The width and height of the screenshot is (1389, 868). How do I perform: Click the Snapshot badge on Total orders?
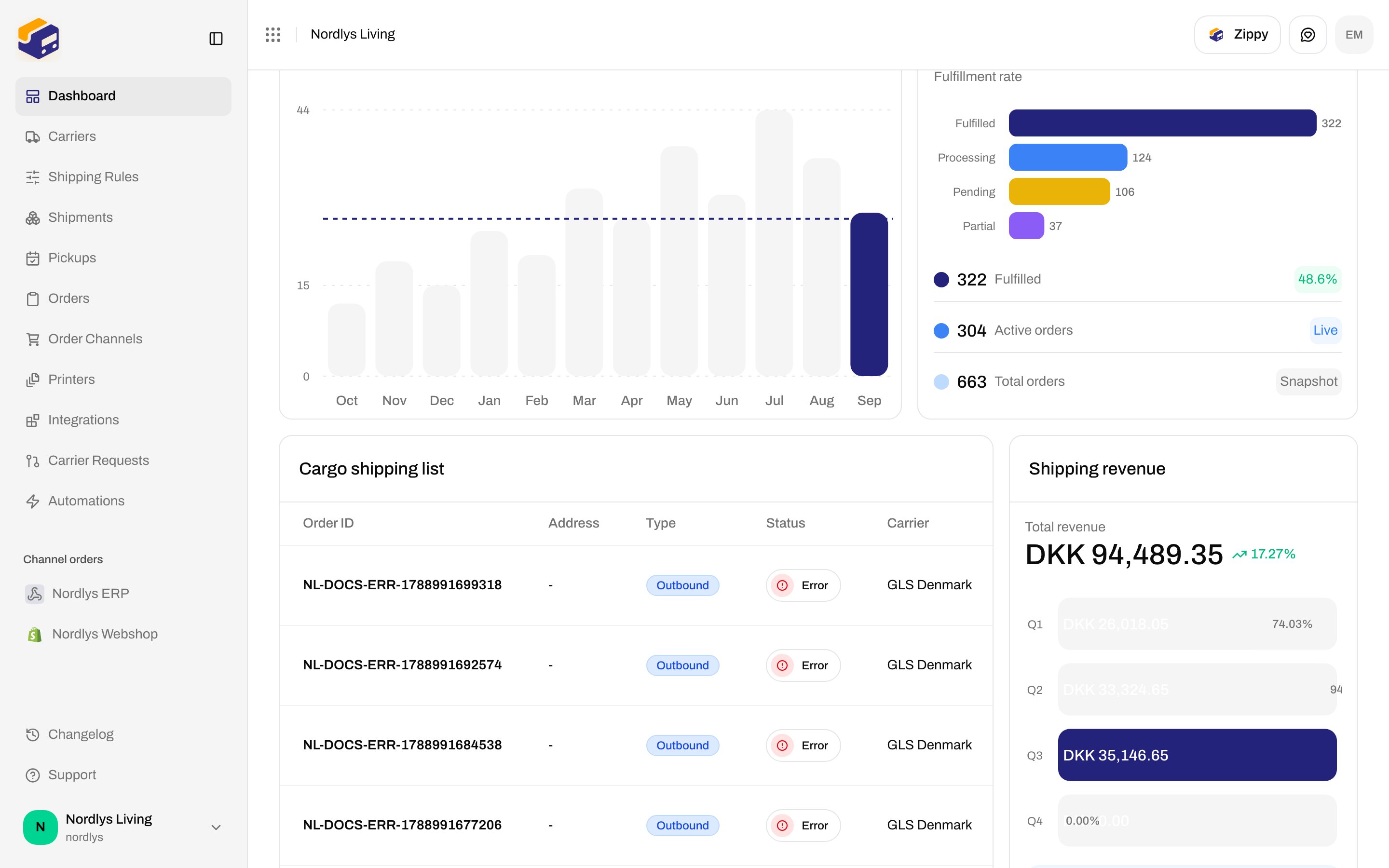[1308, 382]
